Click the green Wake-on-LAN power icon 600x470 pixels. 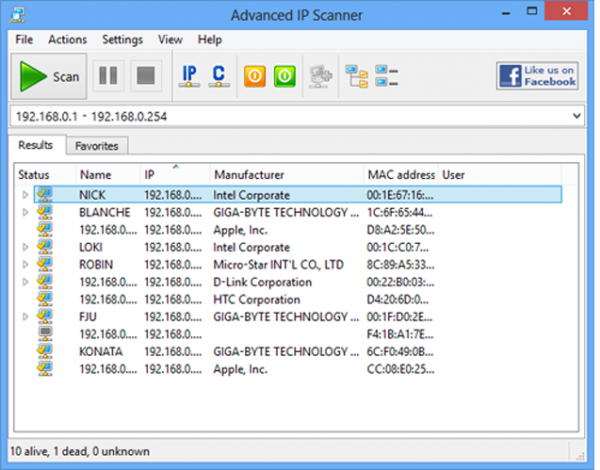(286, 77)
